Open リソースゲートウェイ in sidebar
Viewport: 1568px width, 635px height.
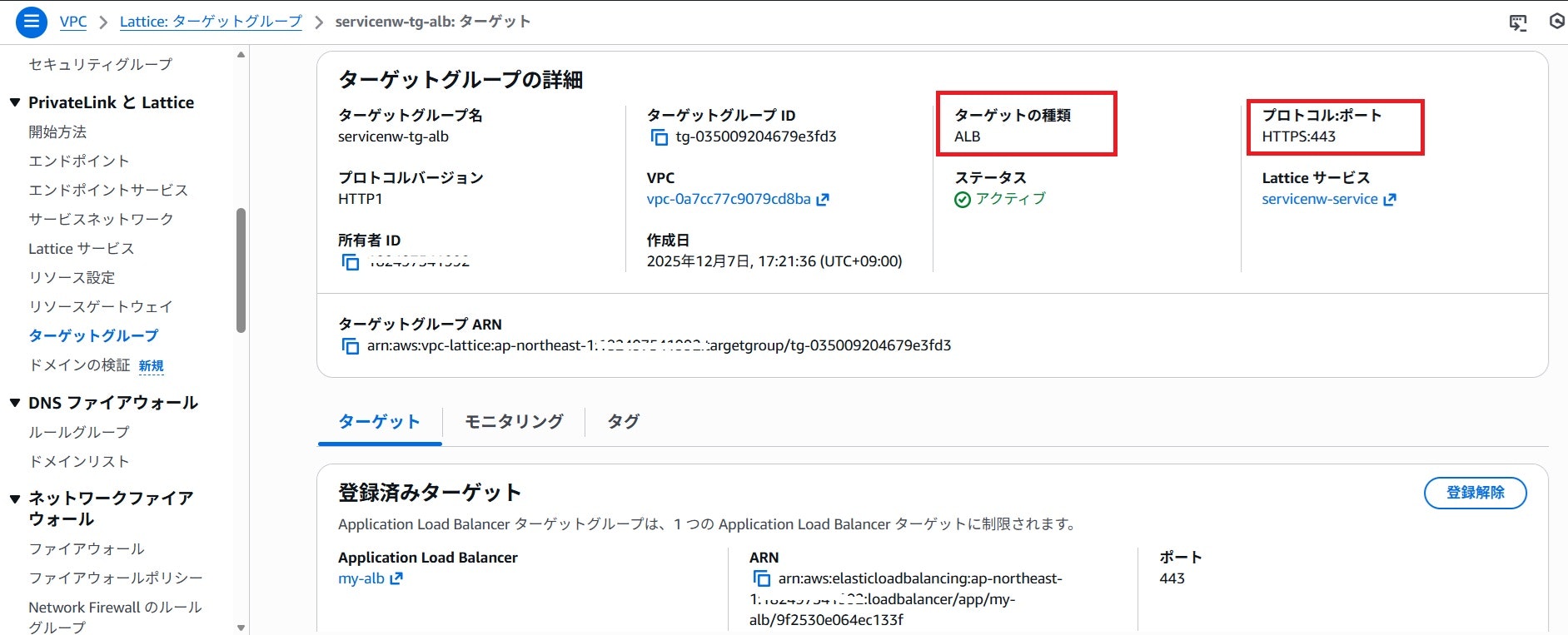101,306
